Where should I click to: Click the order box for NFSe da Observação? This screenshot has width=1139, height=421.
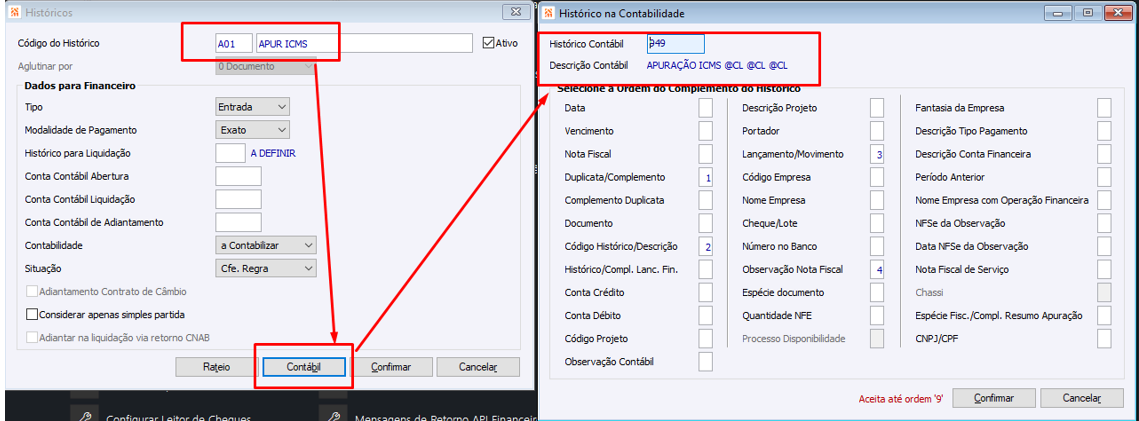point(1104,223)
